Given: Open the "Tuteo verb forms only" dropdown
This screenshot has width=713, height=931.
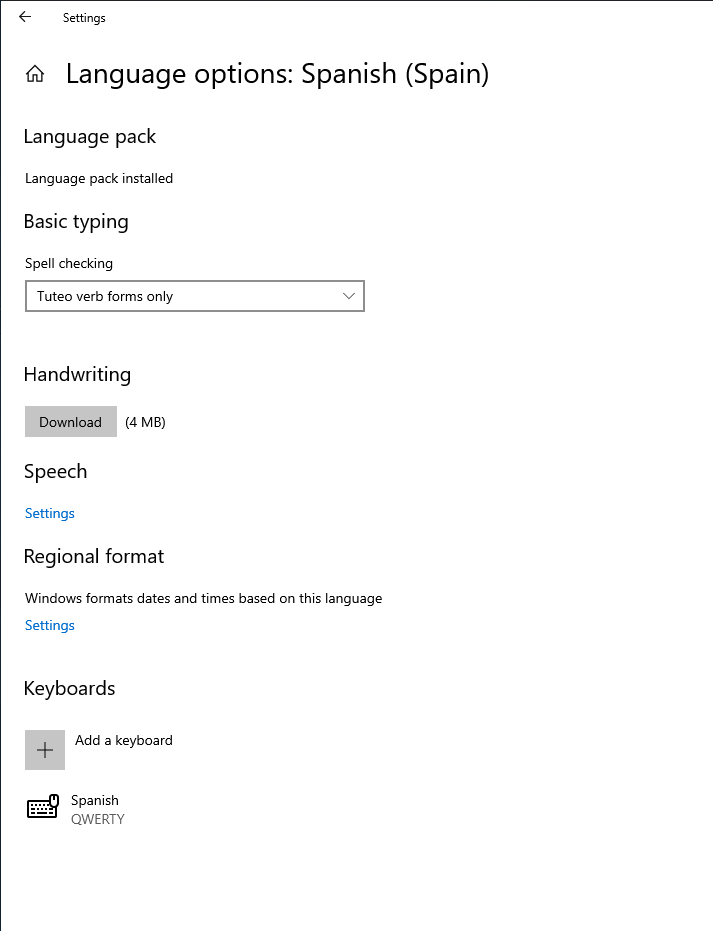Looking at the screenshot, I should point(194,296).
